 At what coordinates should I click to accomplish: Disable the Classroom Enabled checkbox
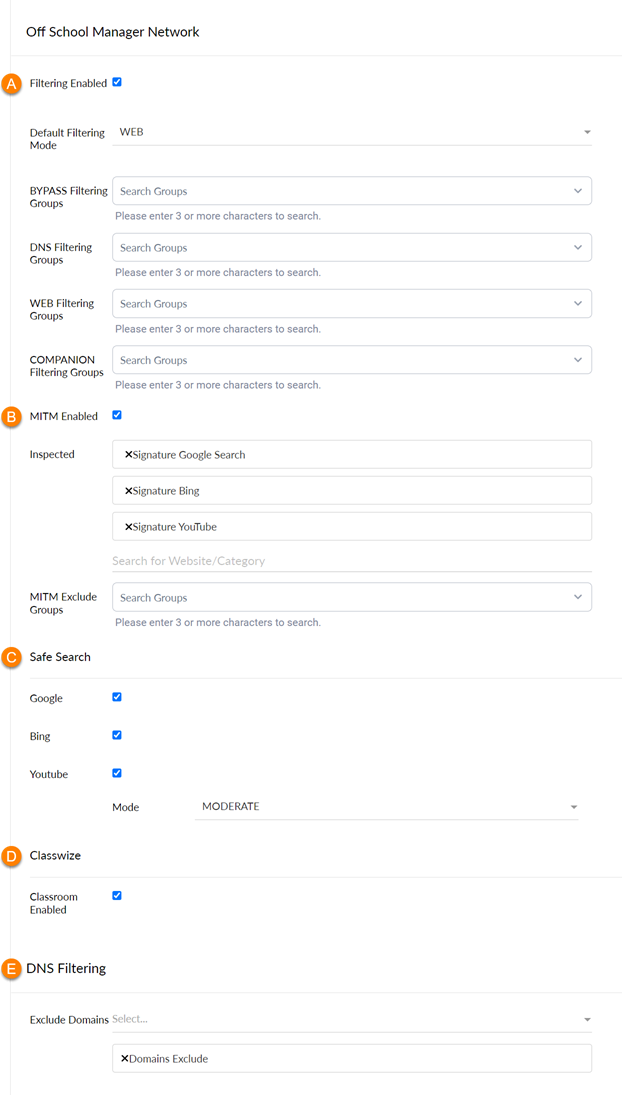pyautogui.click(x=117, y=895)
